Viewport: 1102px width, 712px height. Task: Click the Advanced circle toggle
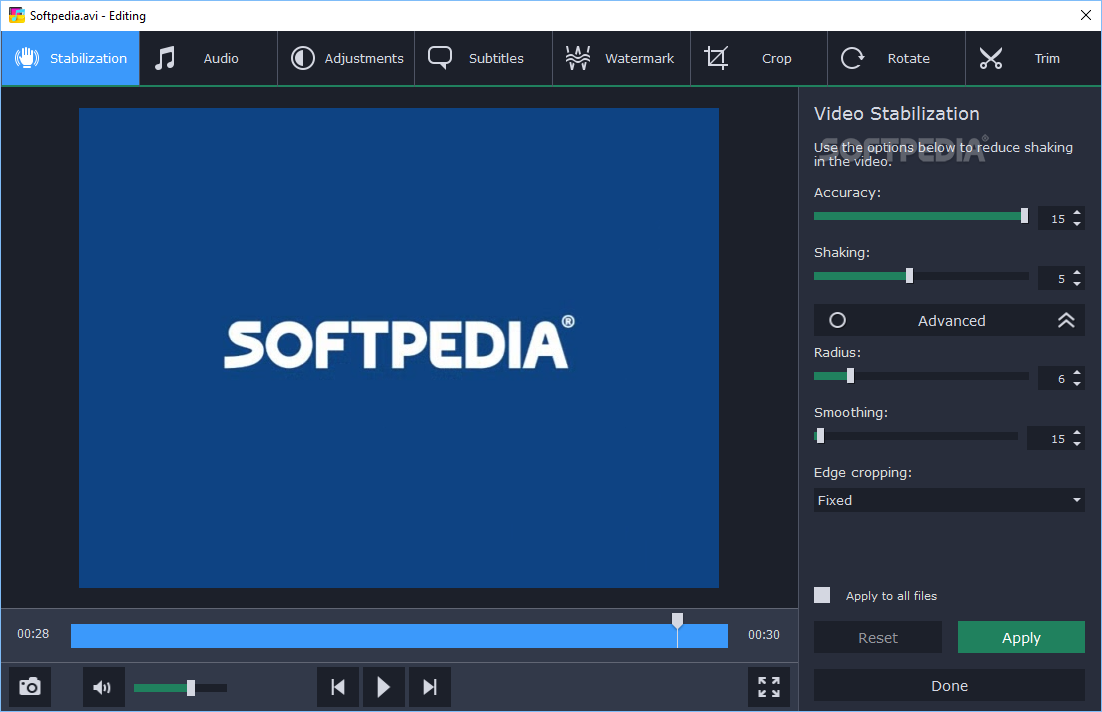point(837,321)
